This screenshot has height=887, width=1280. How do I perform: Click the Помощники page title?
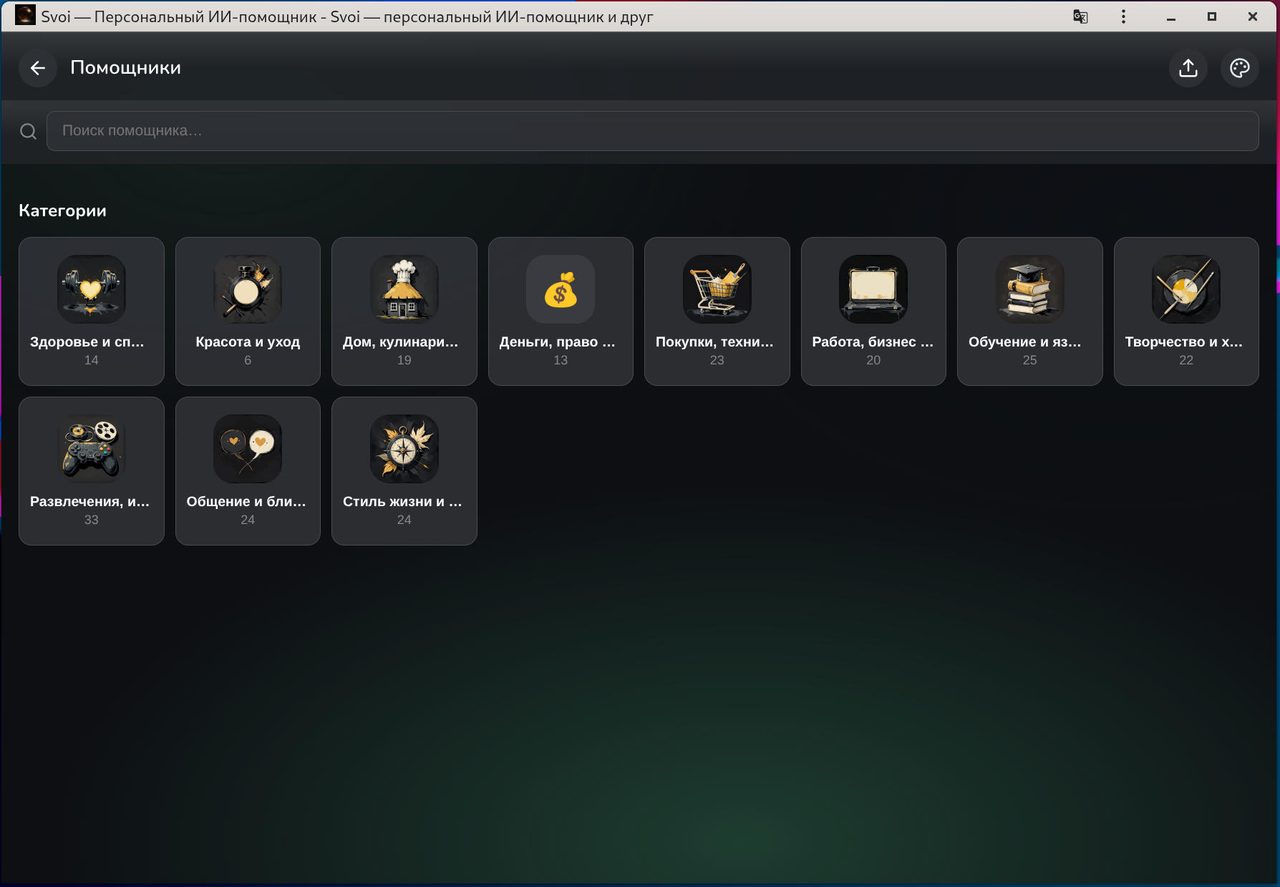pos(125,68)
